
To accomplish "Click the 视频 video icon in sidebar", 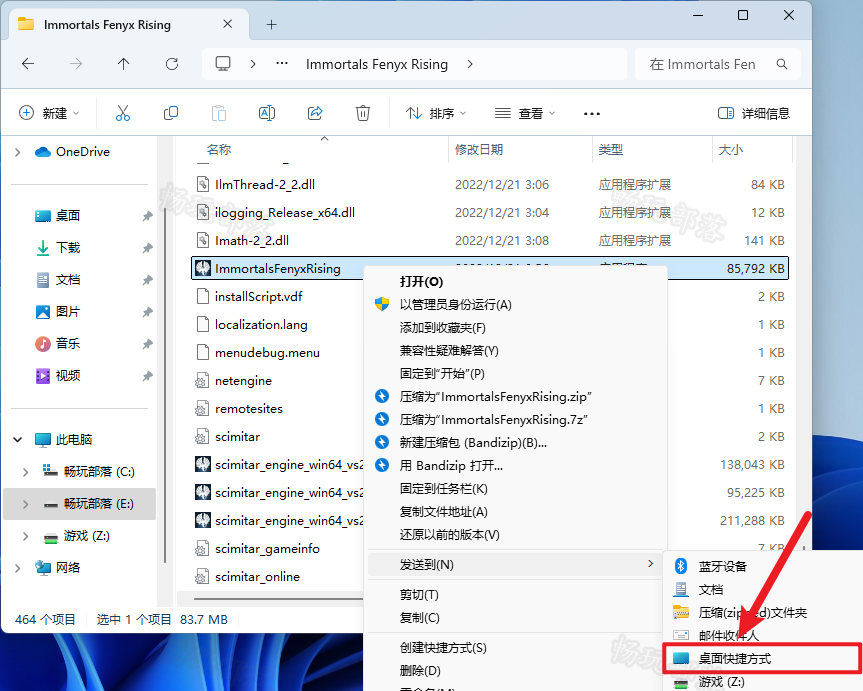I will pos(43,376).
